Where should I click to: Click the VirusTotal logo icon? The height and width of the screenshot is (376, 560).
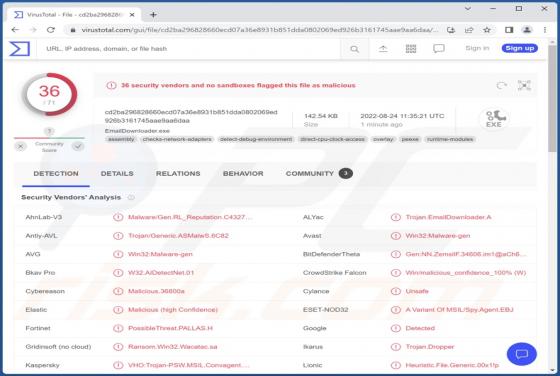[x=19, y=49]
